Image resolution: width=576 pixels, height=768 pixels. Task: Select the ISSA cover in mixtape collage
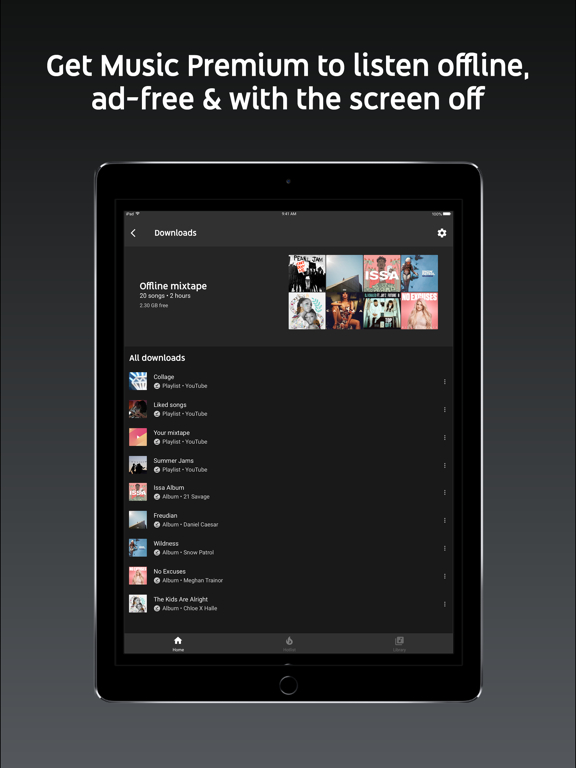382,273
